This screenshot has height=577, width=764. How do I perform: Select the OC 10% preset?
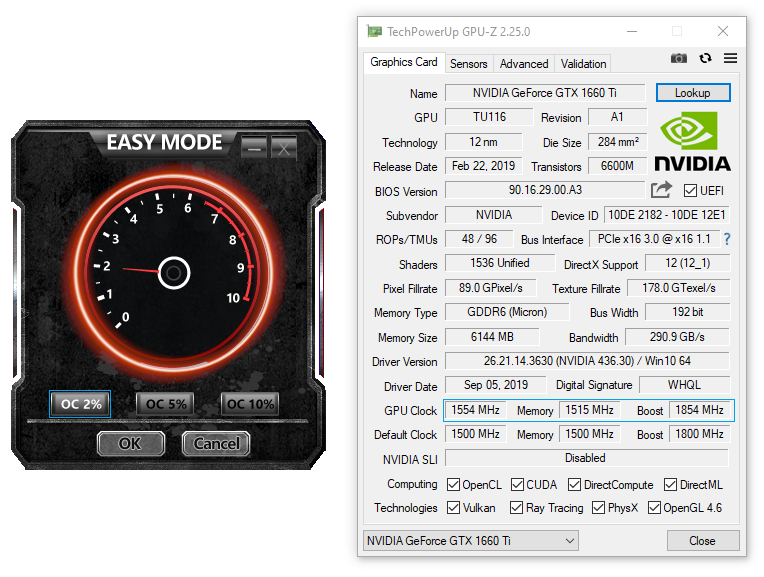pos(250,404)
